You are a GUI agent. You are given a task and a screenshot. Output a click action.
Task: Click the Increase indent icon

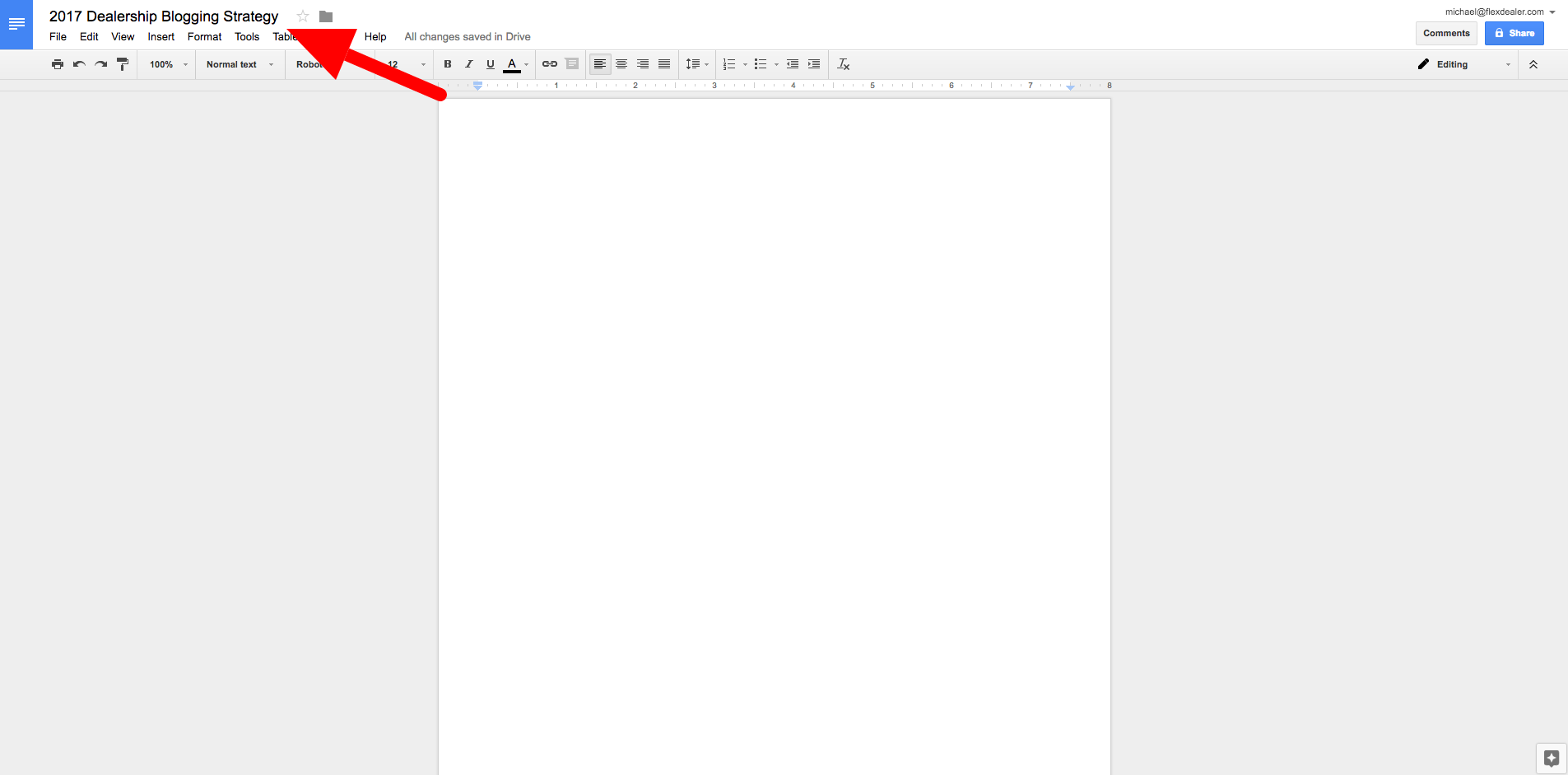click(814, 64)
